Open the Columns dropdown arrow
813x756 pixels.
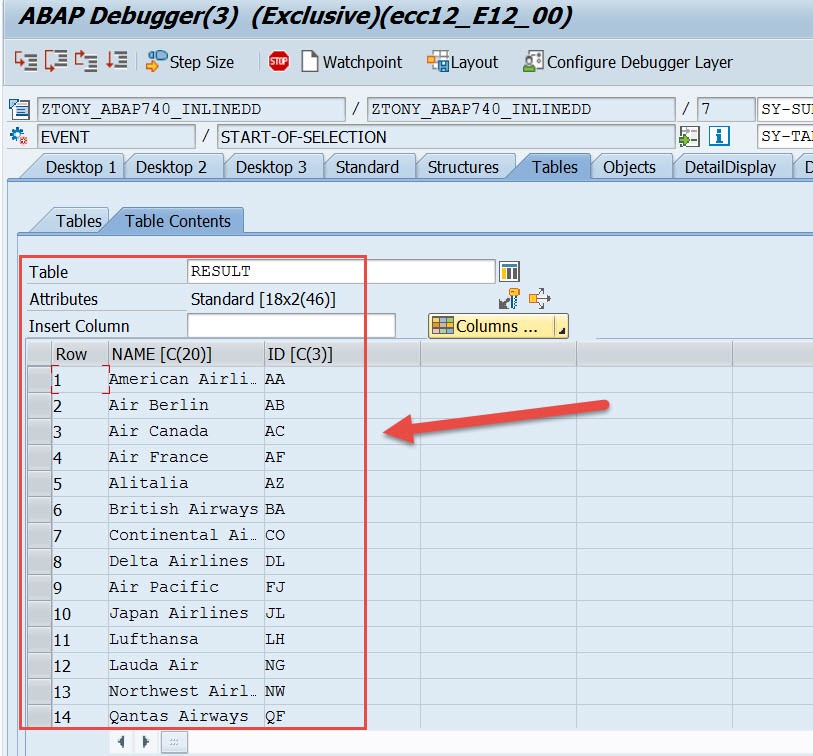561,327
